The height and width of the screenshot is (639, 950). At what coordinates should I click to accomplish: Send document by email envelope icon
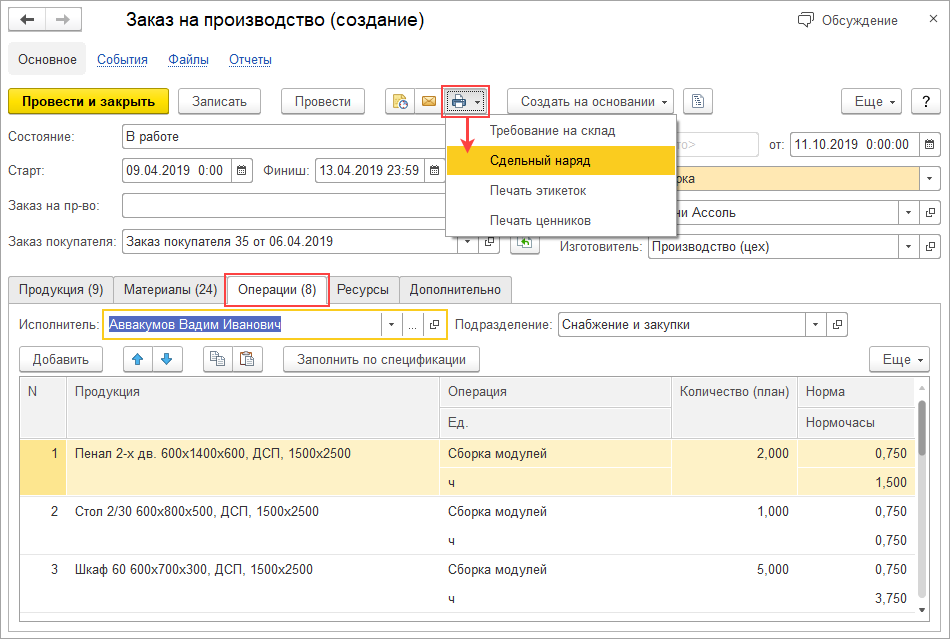(x=429, y=101)
